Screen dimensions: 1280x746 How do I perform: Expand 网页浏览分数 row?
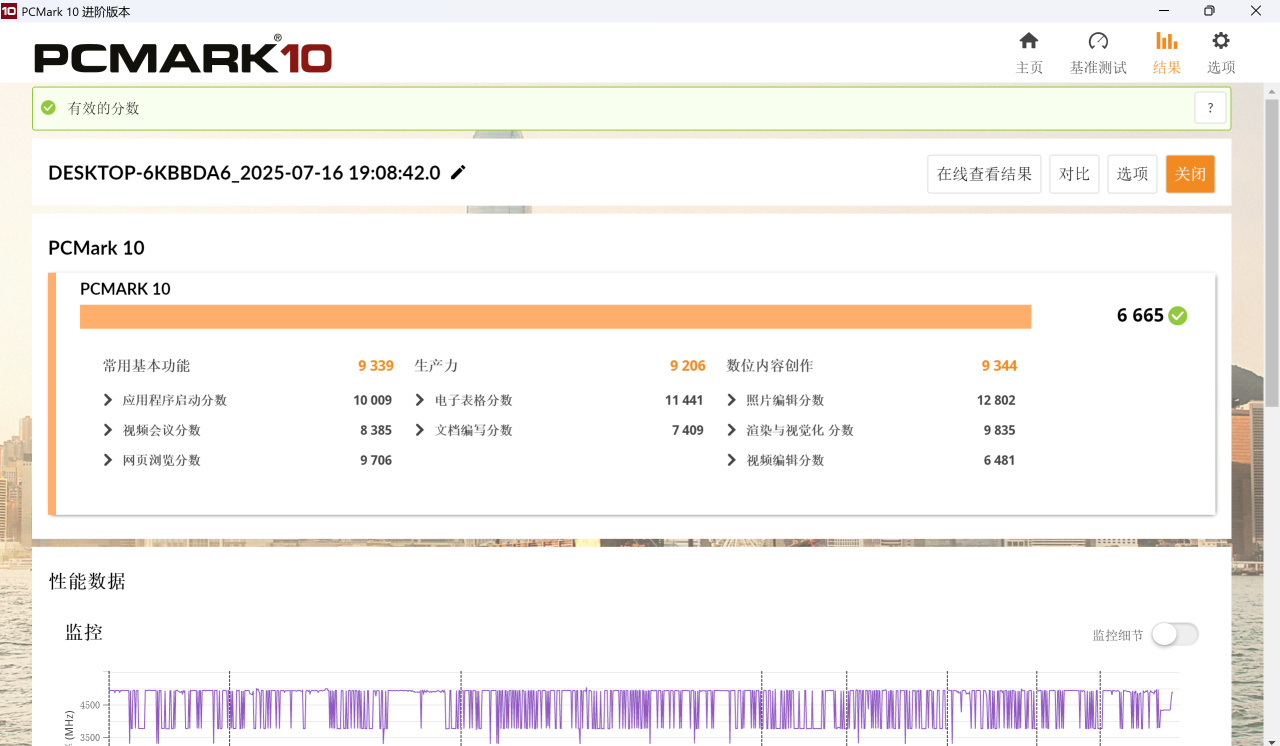pos(108,460)
